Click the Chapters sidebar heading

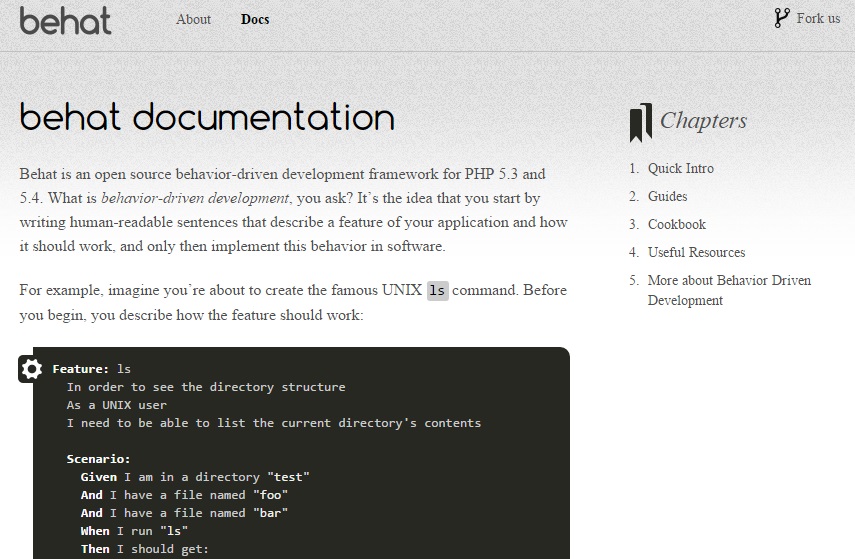tap(703, 121)
